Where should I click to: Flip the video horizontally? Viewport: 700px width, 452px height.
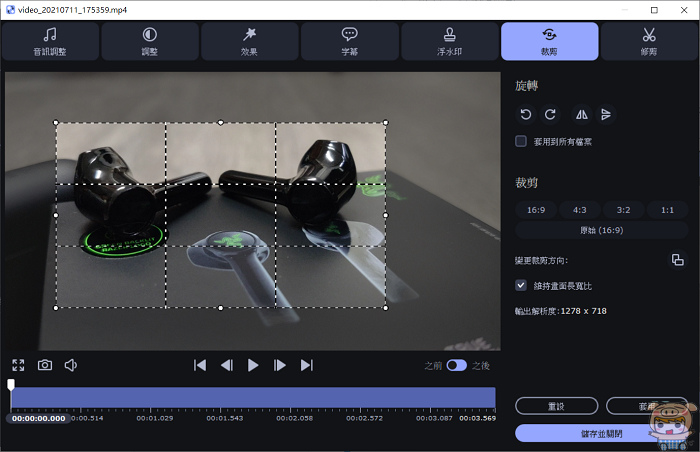coord(581,114)
